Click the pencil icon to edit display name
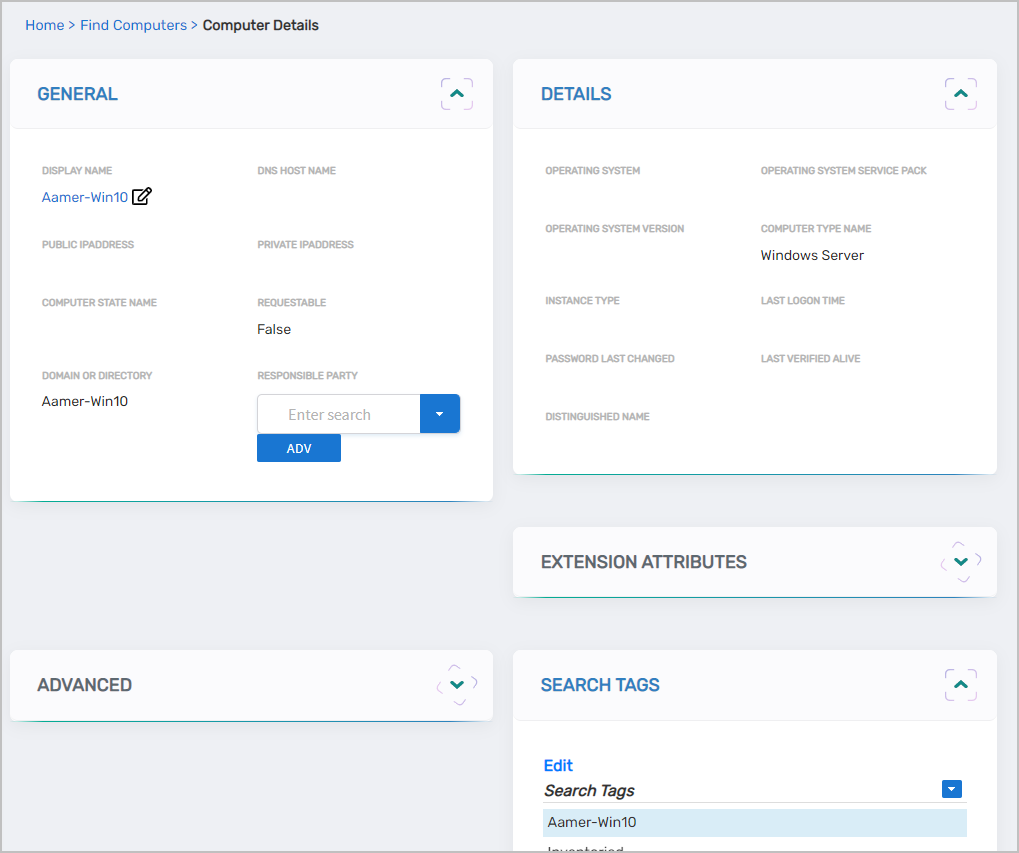 [x=142, y=197]
